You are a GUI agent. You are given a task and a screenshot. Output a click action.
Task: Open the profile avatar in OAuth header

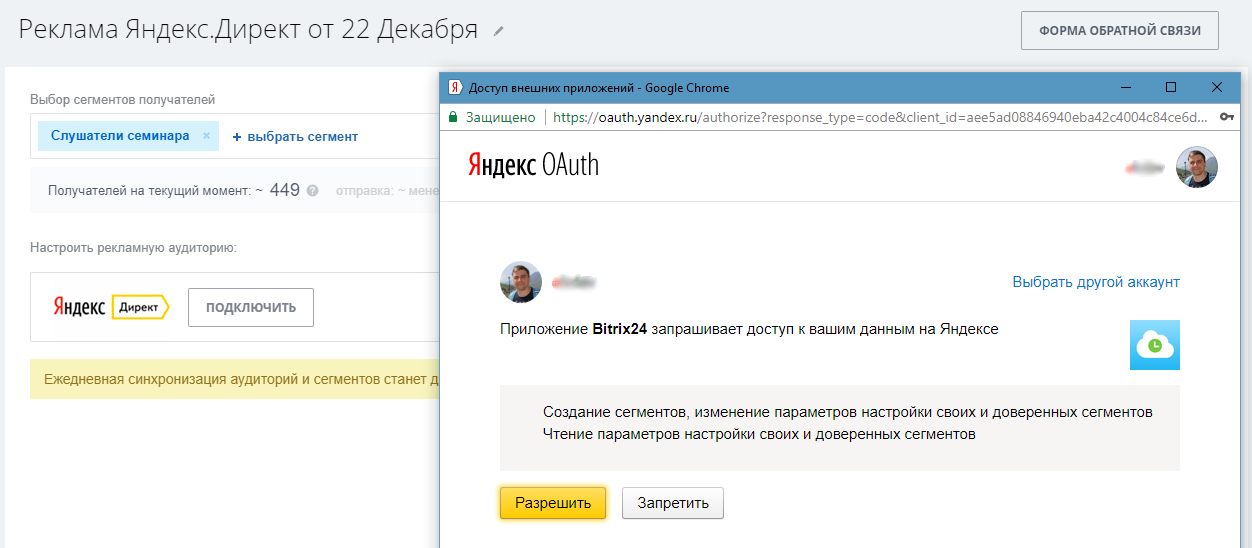pyautogui.click(x=1197, y=167)
